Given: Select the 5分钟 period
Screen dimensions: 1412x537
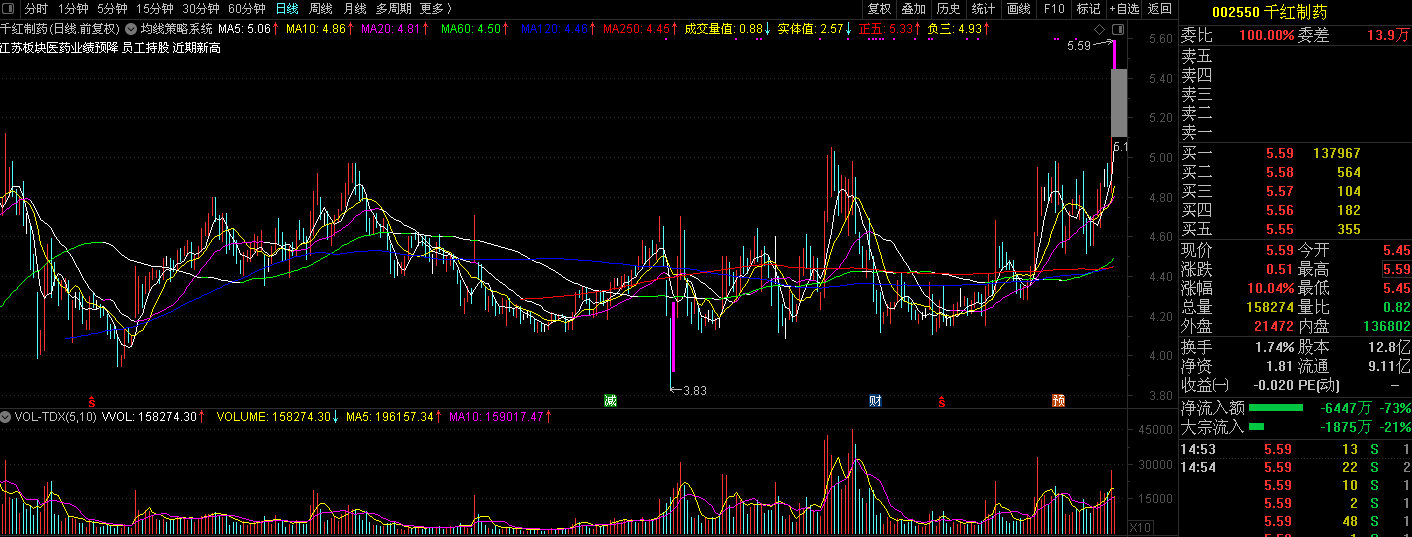Looking at the screenshot, I should click(113, 9).
